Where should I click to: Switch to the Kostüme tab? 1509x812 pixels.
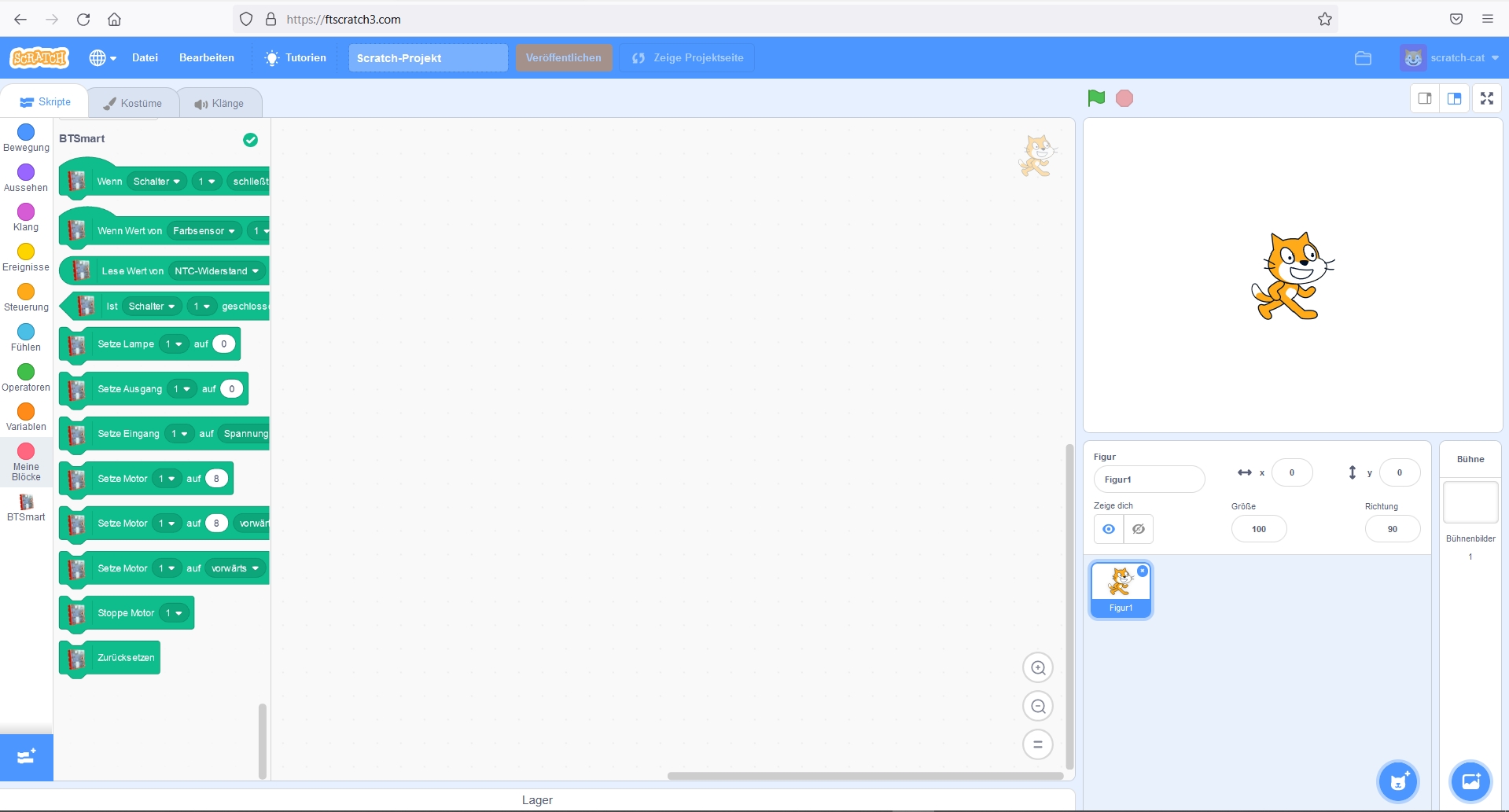click(x=133, y=103)
